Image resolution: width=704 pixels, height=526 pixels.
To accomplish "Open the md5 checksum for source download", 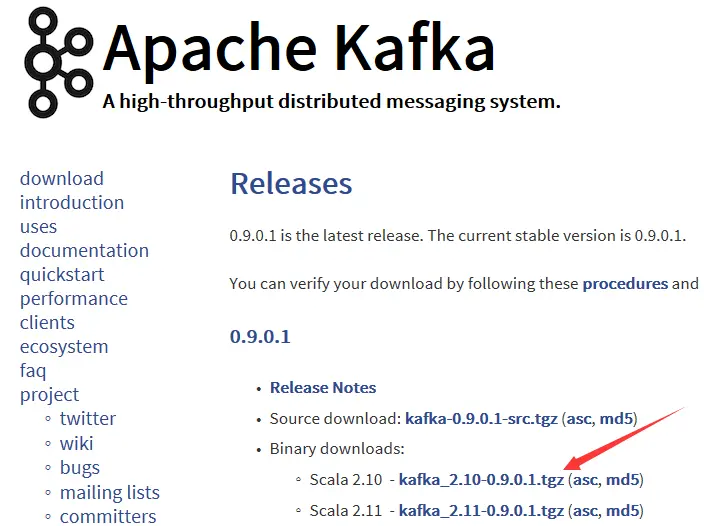I will [616, 419].
